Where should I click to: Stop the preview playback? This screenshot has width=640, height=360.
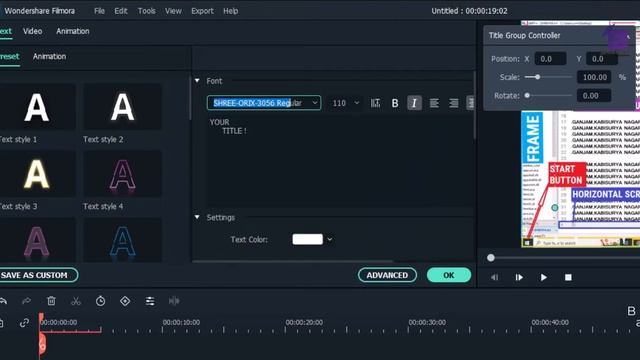tap(568, 278)
